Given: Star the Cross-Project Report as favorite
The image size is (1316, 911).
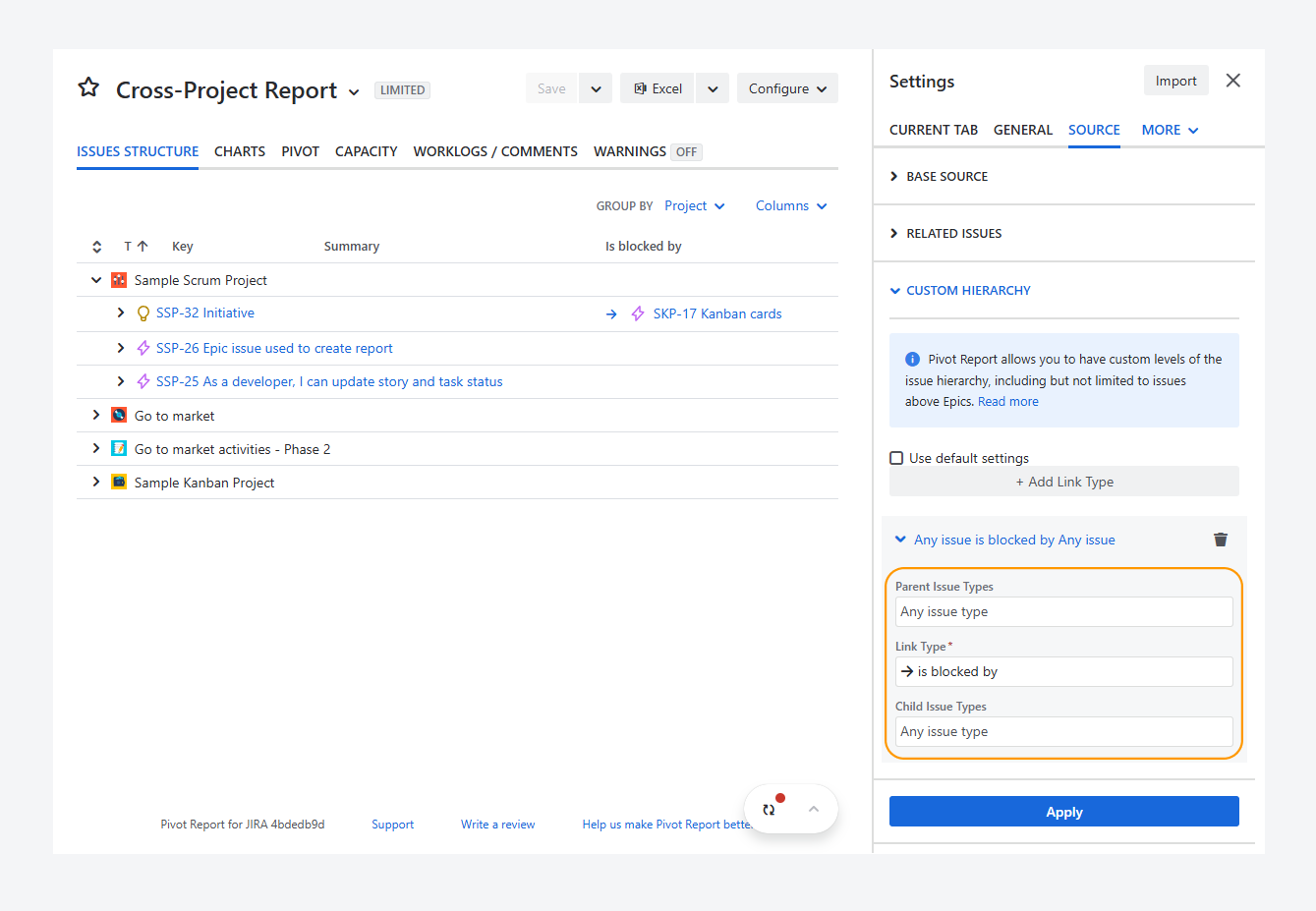Looking at the screenshot, I should click(x=88, y=87).
